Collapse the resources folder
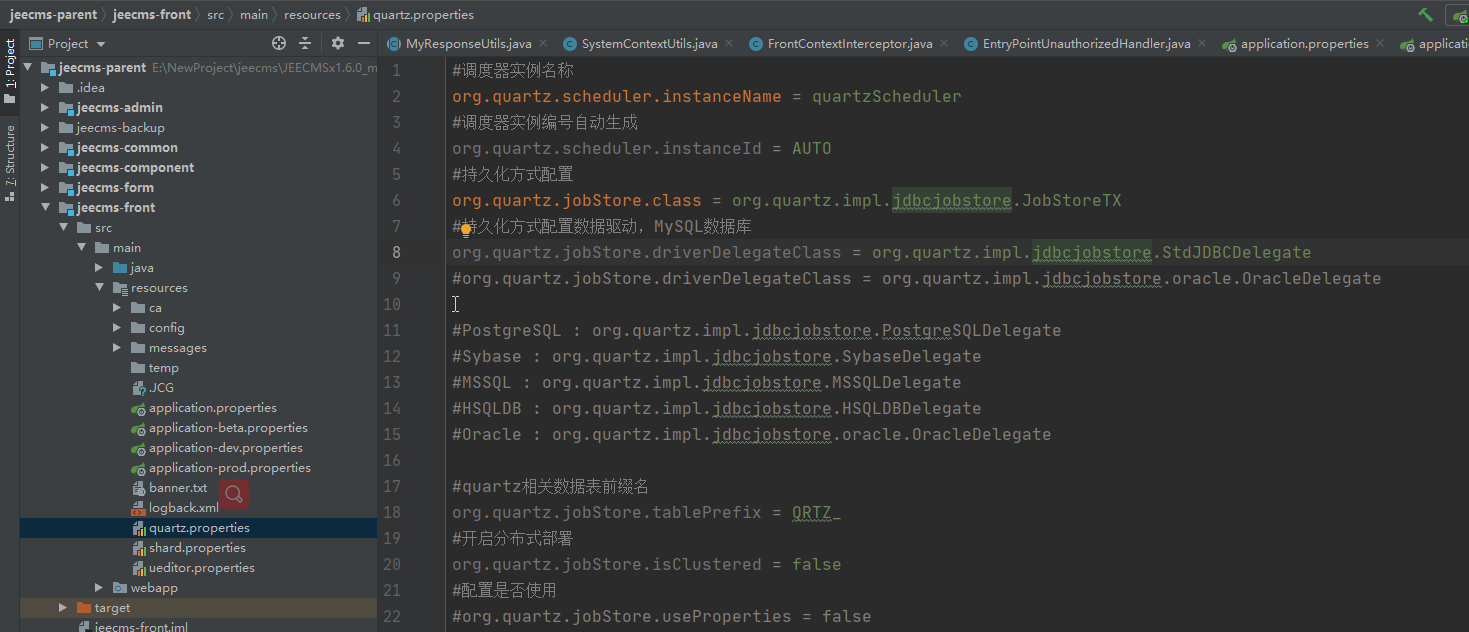The image size is (1469, 632). [99, 288]
